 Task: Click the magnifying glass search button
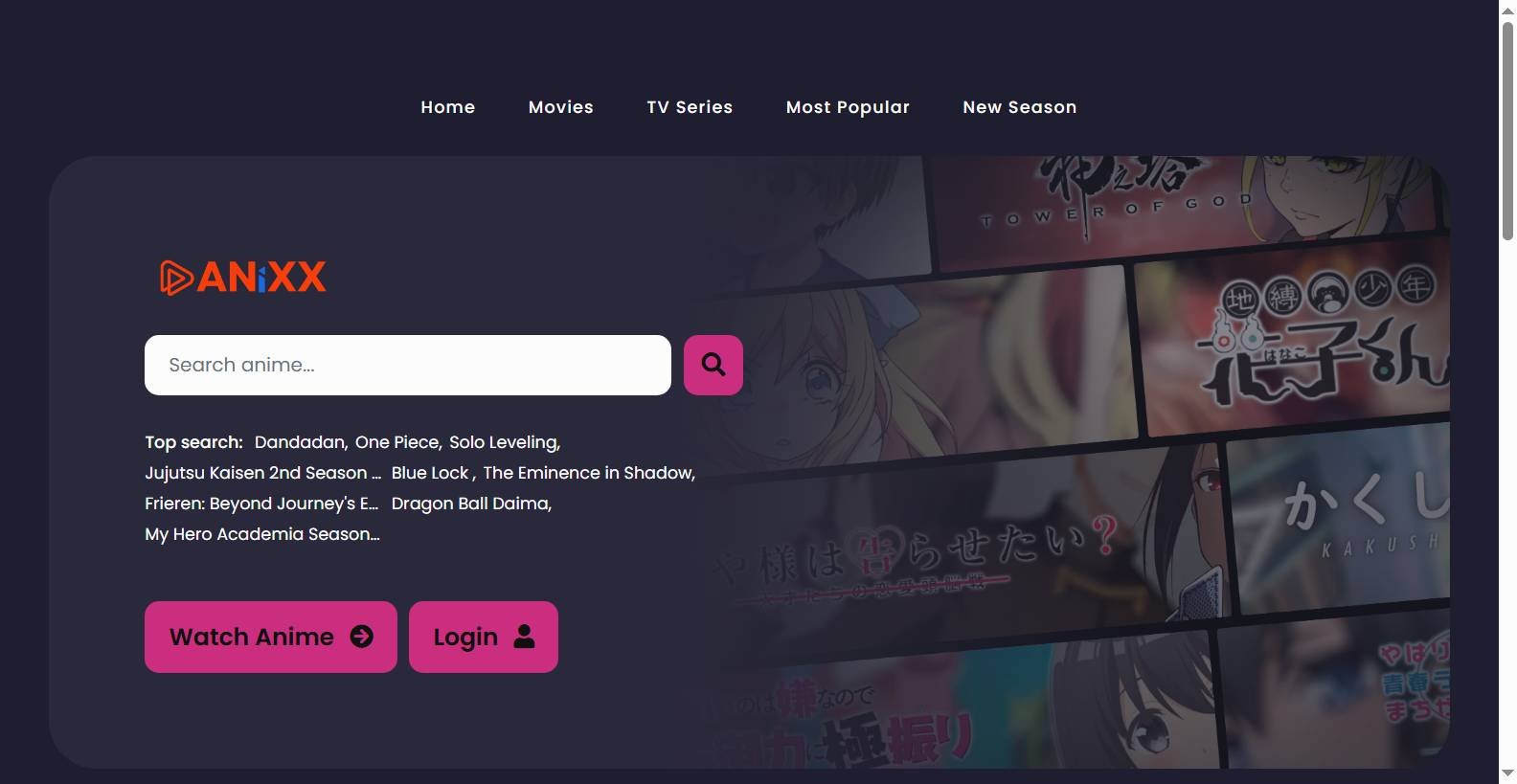pyautogui.click(x=713, y=365)
